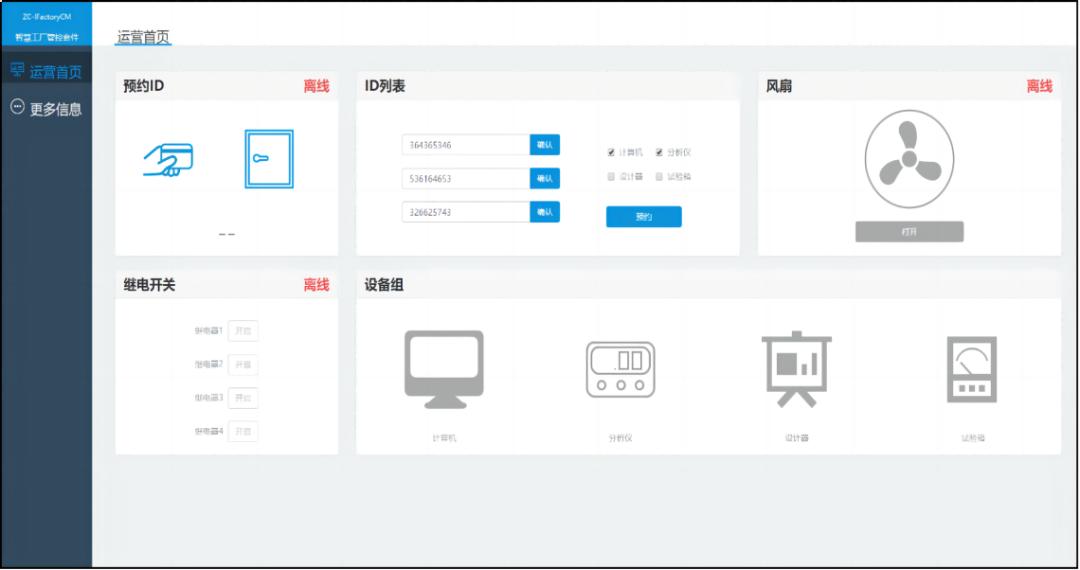
Task: Focus the ID field containing 326625743
Action: [466, 212]
